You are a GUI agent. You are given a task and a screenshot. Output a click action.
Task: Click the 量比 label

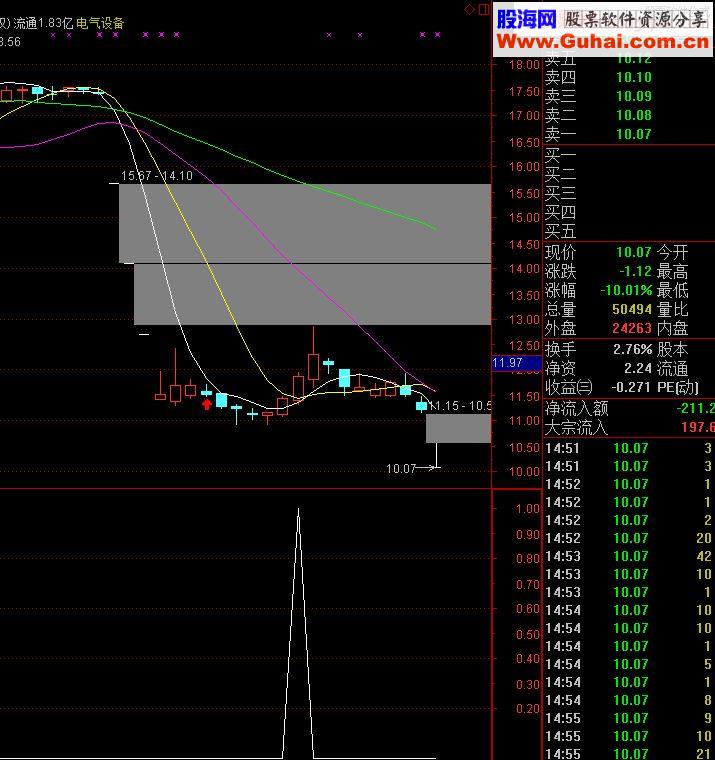(x=673, y=309)
